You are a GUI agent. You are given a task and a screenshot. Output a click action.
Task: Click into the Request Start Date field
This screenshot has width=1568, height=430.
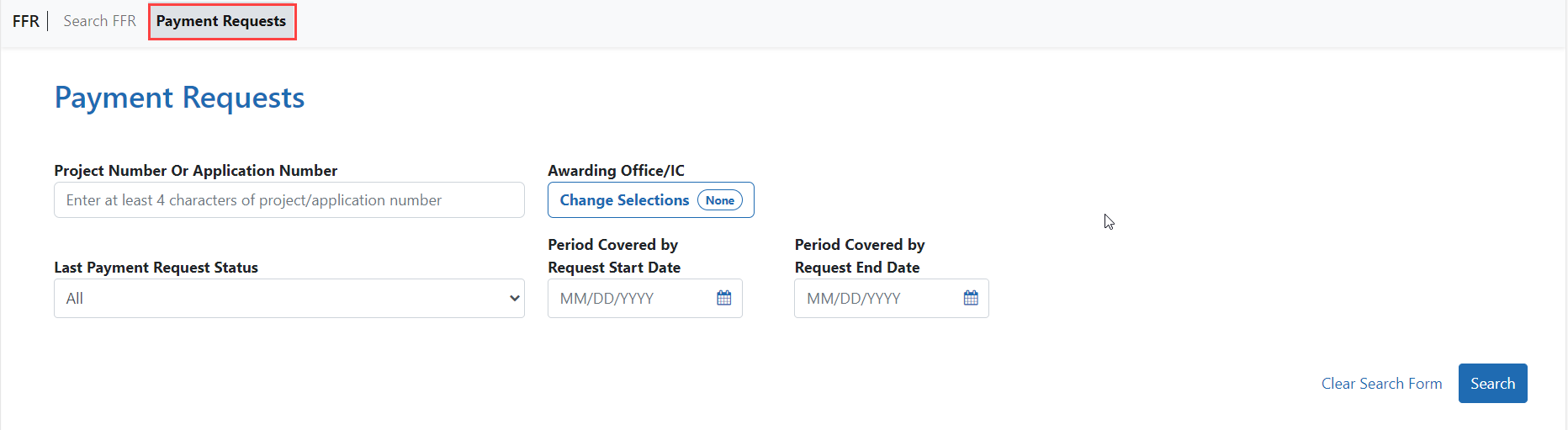click(x=631, y=299)
